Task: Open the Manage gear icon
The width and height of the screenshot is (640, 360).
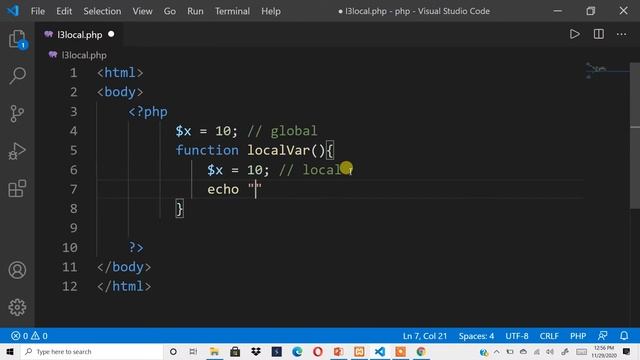Action: click(17, 307)
